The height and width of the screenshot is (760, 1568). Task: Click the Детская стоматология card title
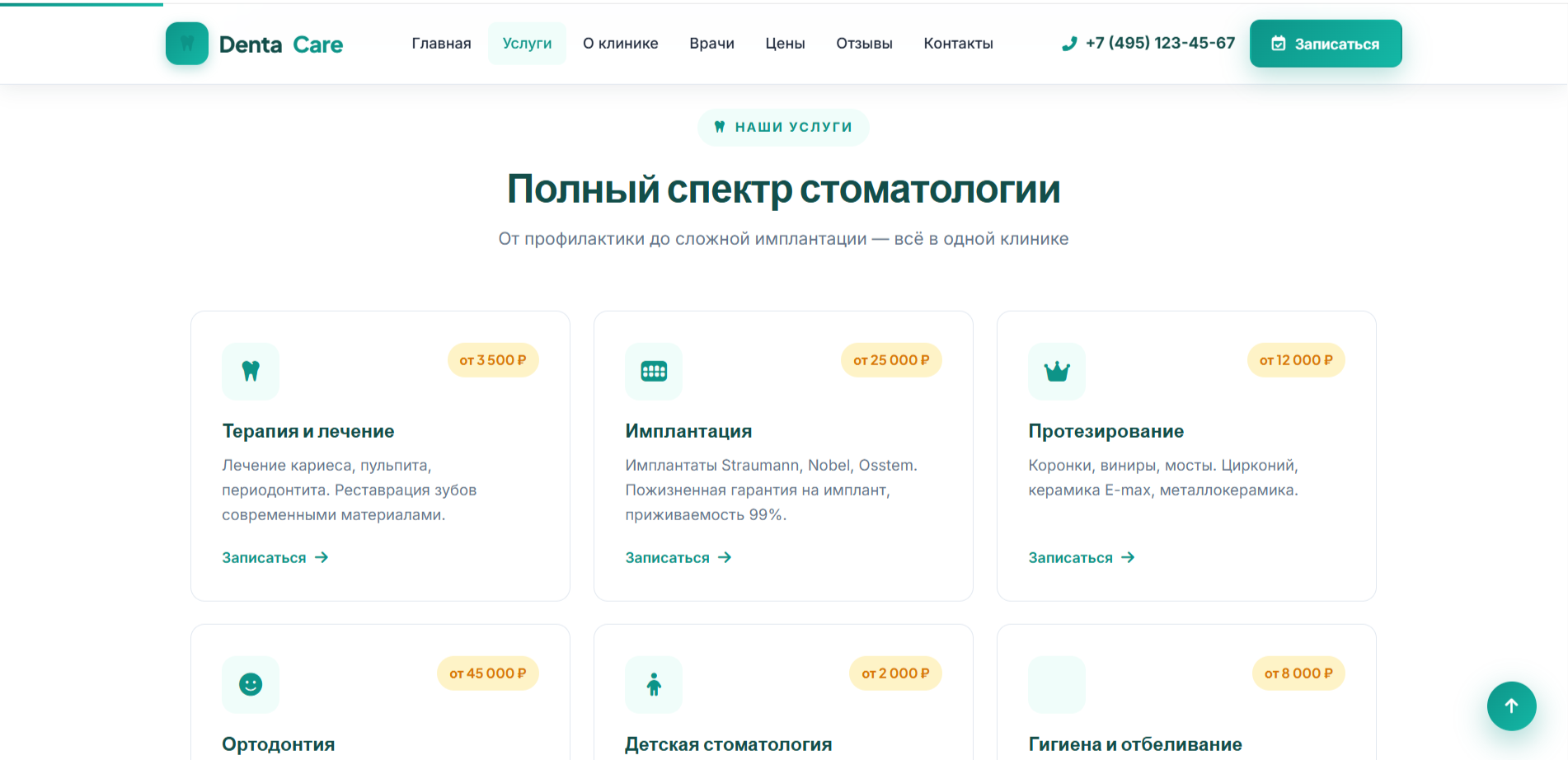coord(728,744)
